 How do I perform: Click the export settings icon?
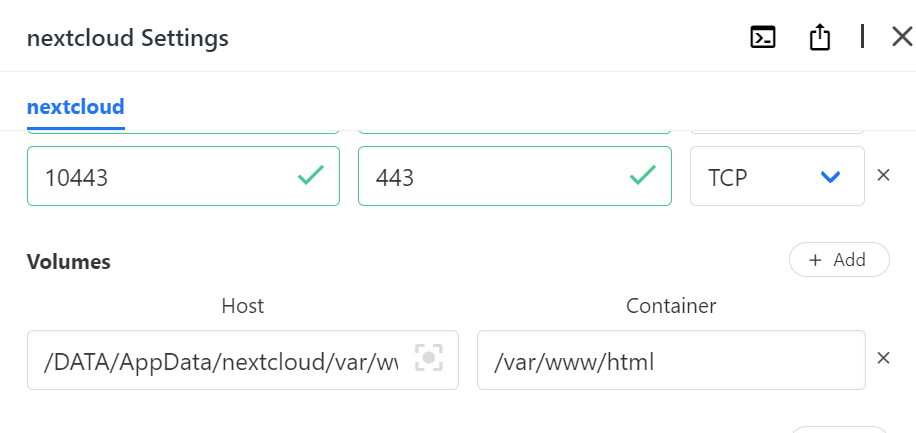820,38
